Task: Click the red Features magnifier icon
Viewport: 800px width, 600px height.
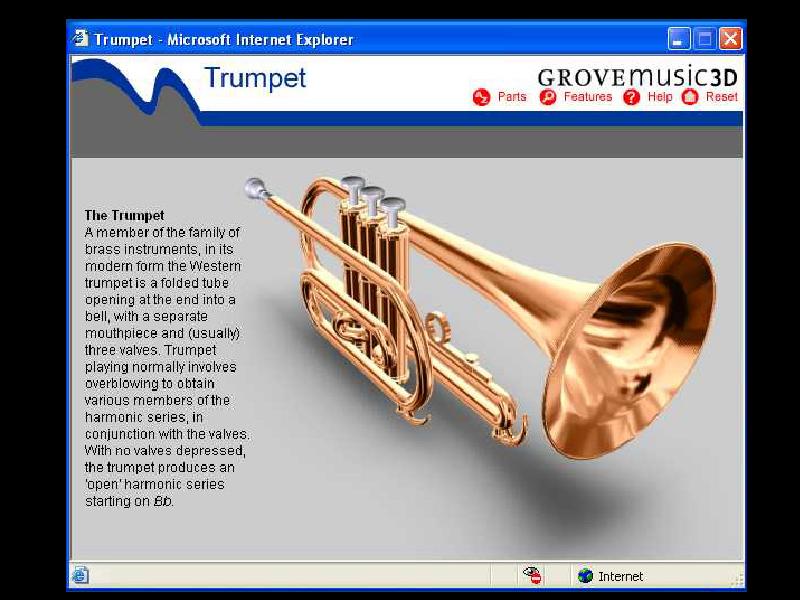Action: 547,97
